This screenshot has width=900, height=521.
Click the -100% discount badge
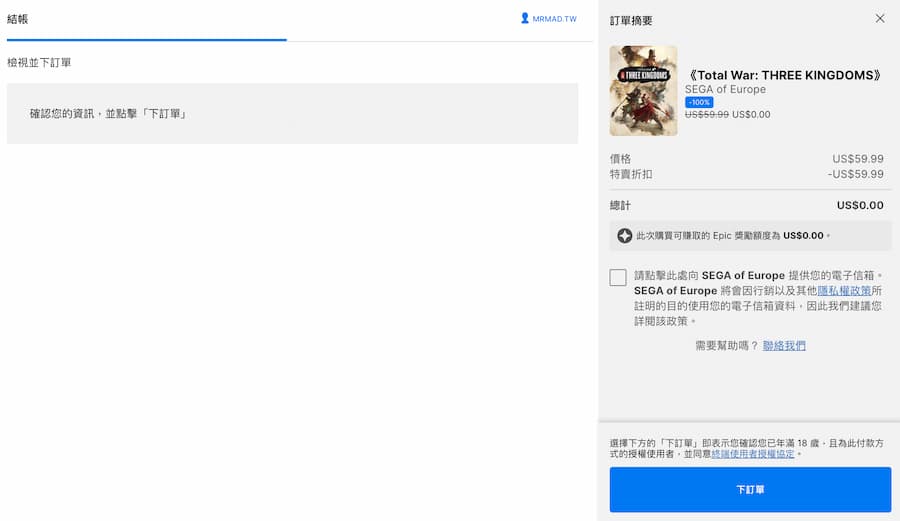(x=699, y=102)
